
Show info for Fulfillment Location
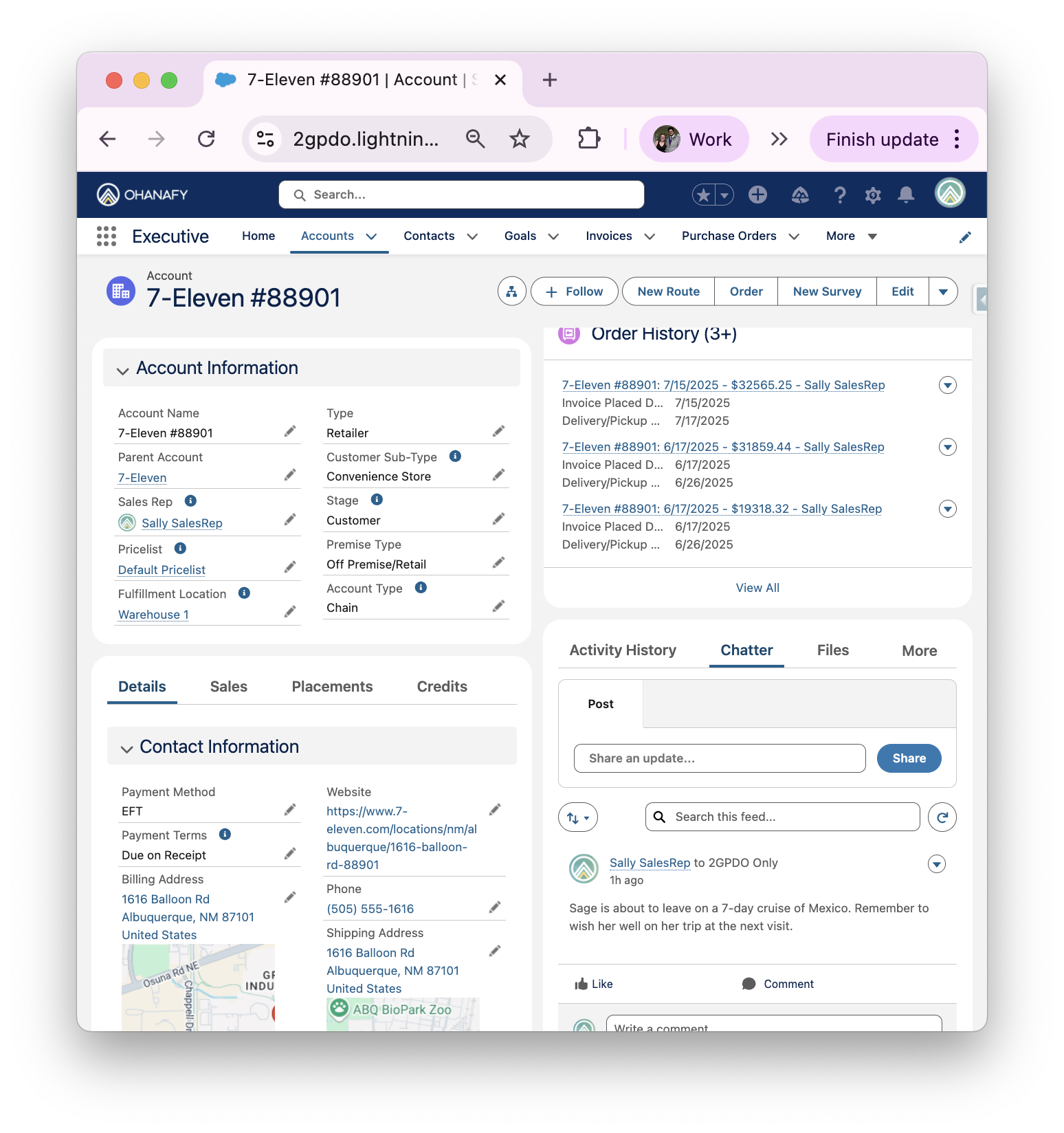click(244, 593)
